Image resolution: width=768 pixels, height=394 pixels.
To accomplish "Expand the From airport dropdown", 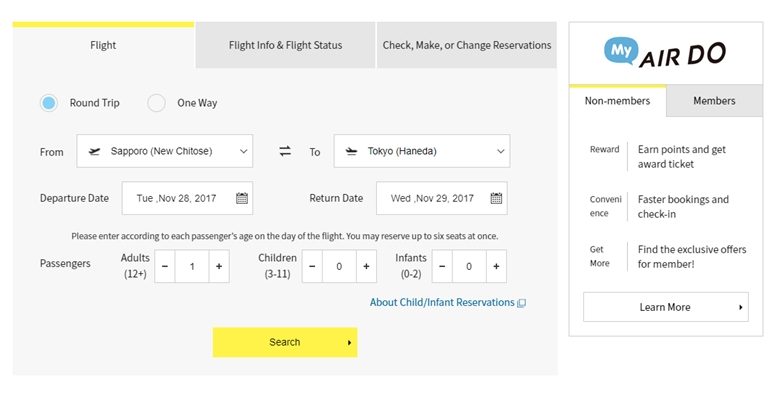I will pos(165,151).
